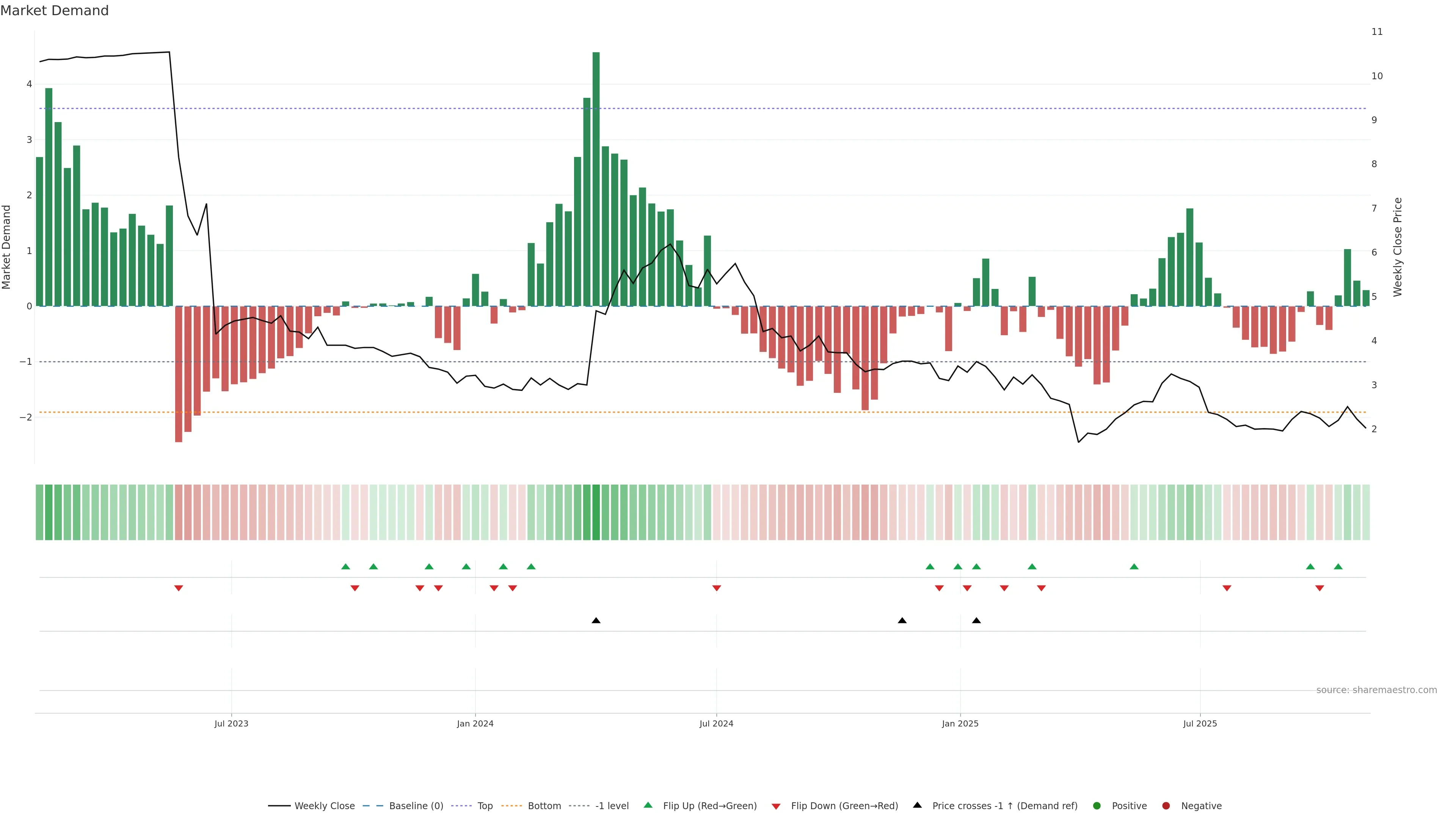Click the darkest green heatmap strip cell
This screenshot has width=1456, height=819.
coord(596,512)
